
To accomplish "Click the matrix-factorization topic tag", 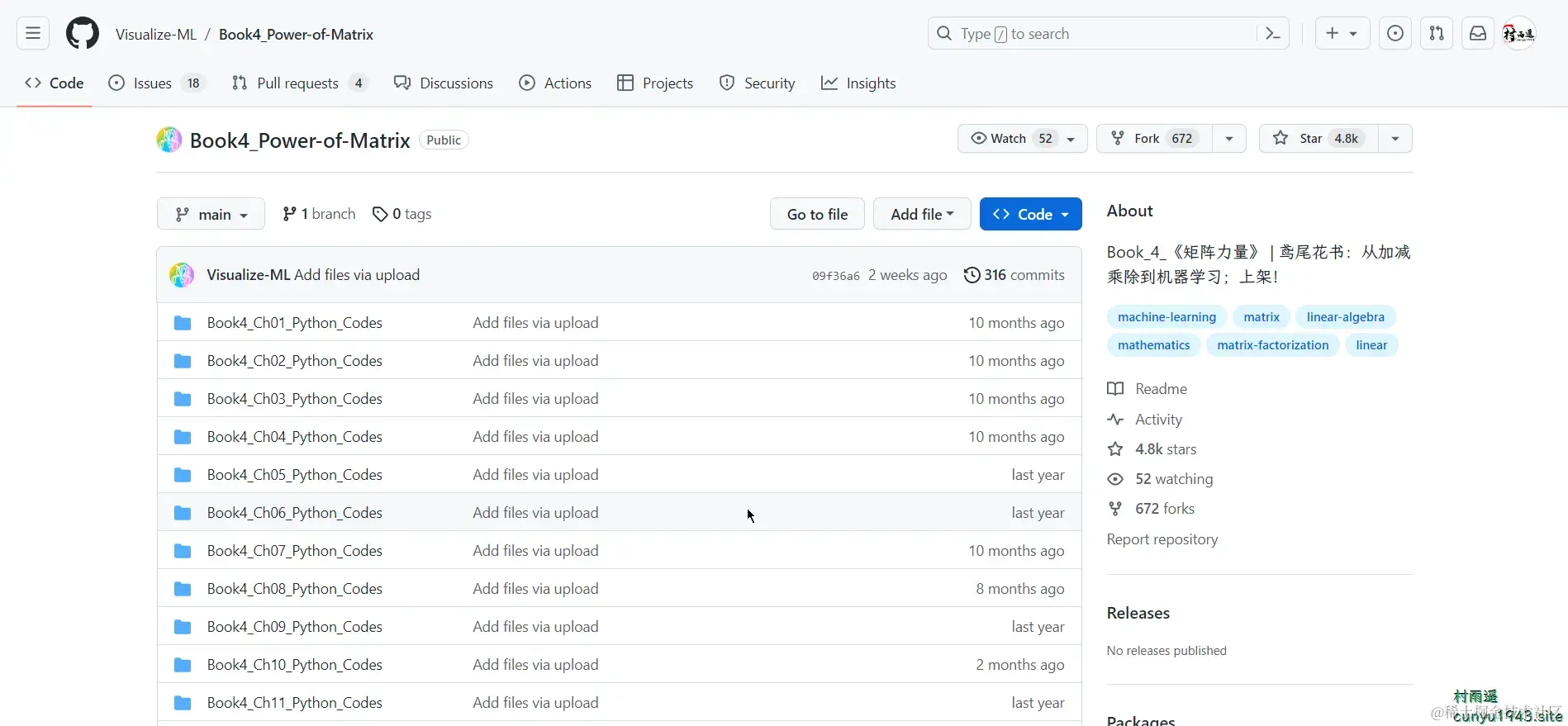I will point(1272,345).
